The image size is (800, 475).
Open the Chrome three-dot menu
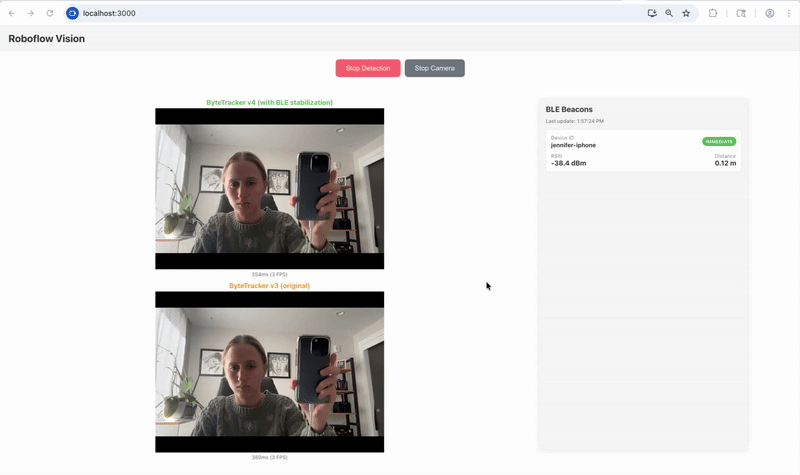click(x=789, y=13)
